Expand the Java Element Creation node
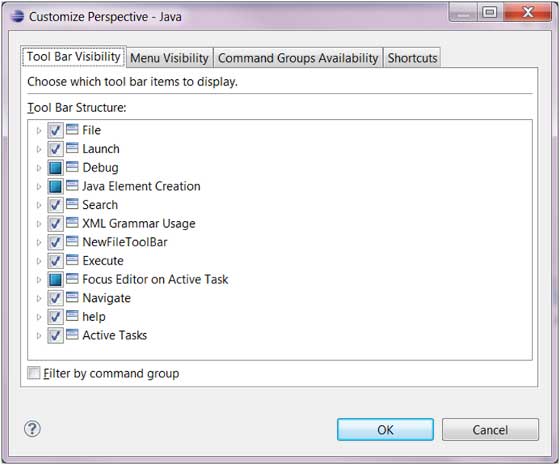This screenshot has height=465, width=560. coord(39,186)
